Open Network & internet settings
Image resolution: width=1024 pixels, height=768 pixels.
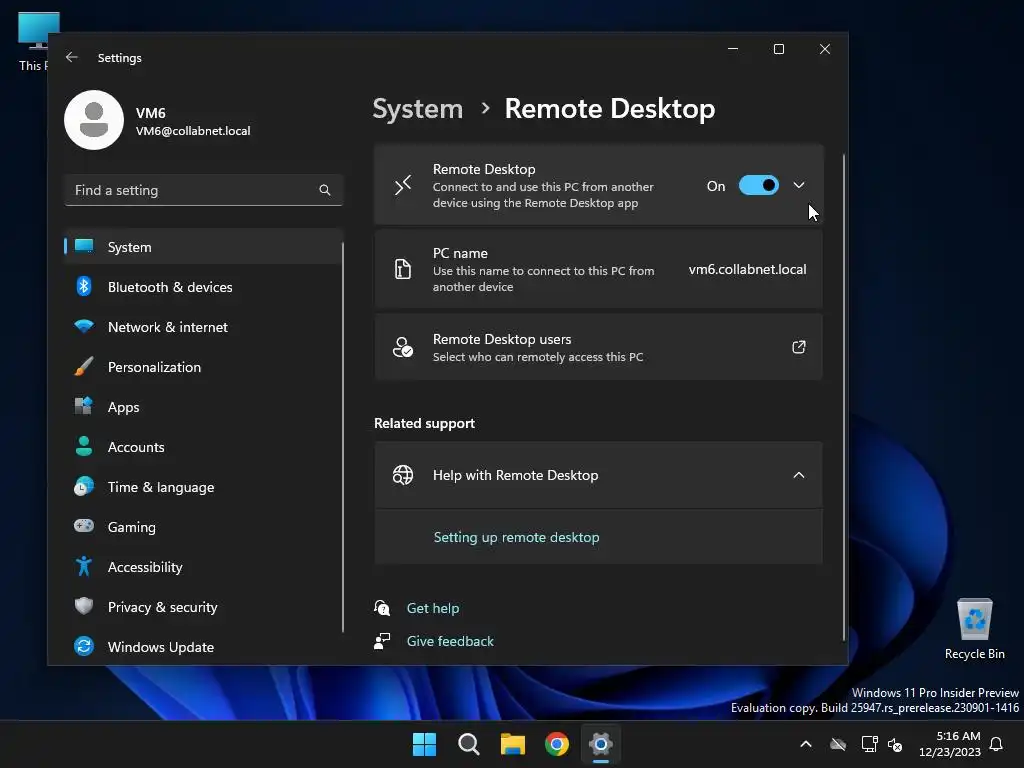click(203, 327)
